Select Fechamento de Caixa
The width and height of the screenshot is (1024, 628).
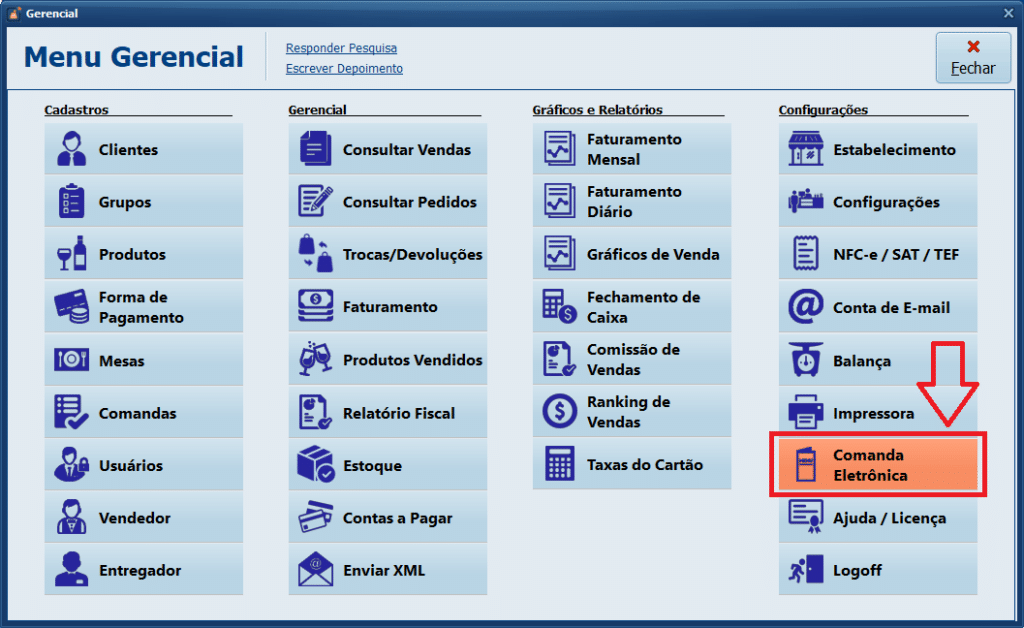pos(631,307)
